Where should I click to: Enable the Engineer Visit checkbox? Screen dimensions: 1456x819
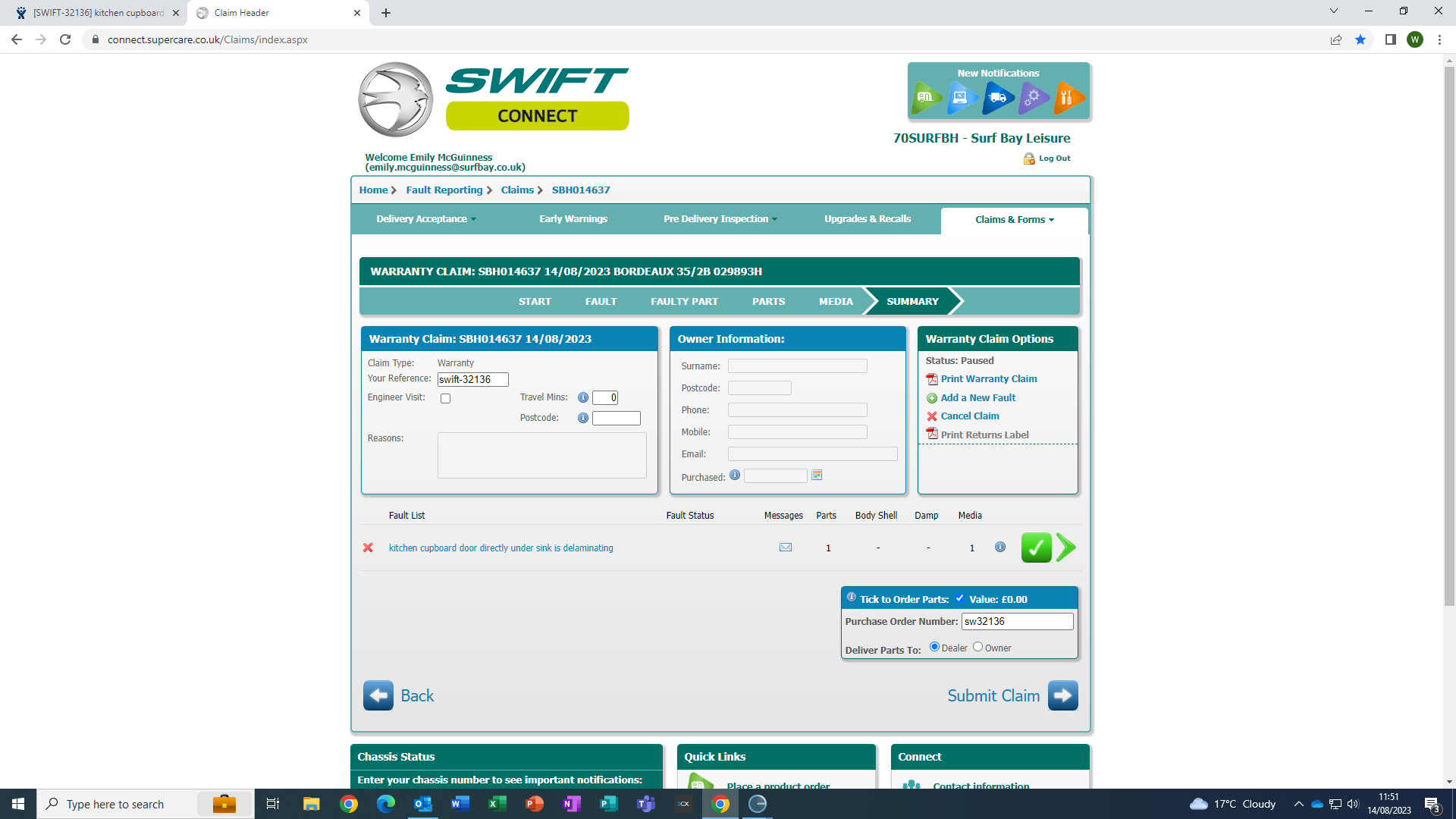pyautogui.click(x=446, y=398)
